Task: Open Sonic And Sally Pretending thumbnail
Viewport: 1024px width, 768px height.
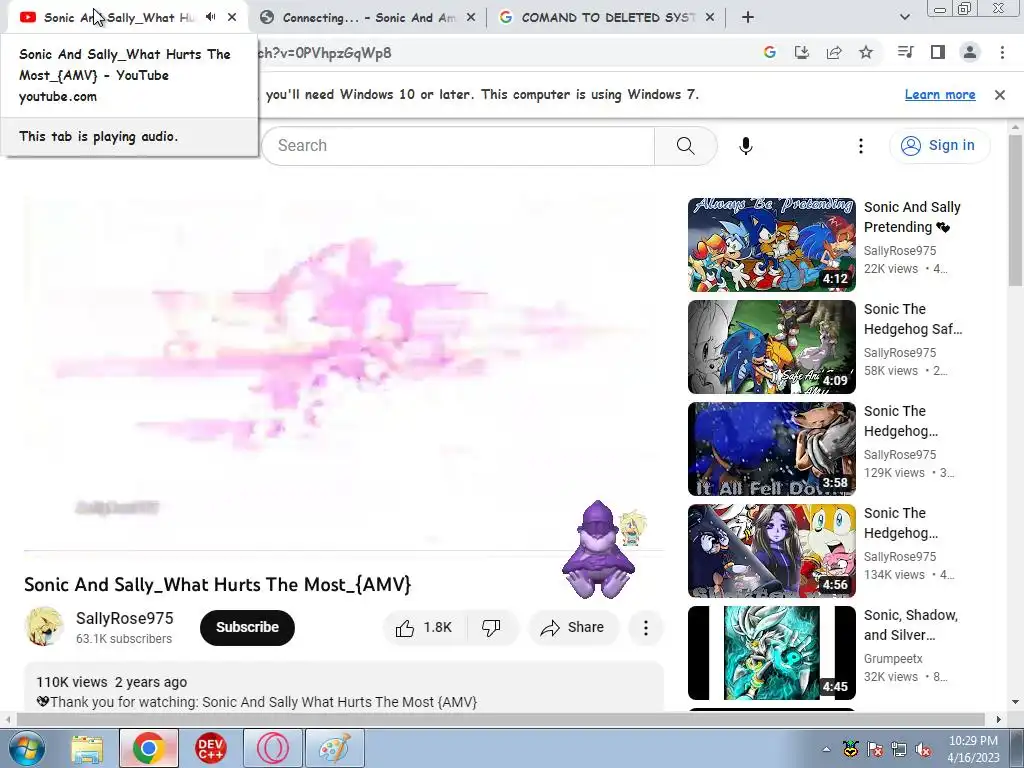Action: [771, 245]
